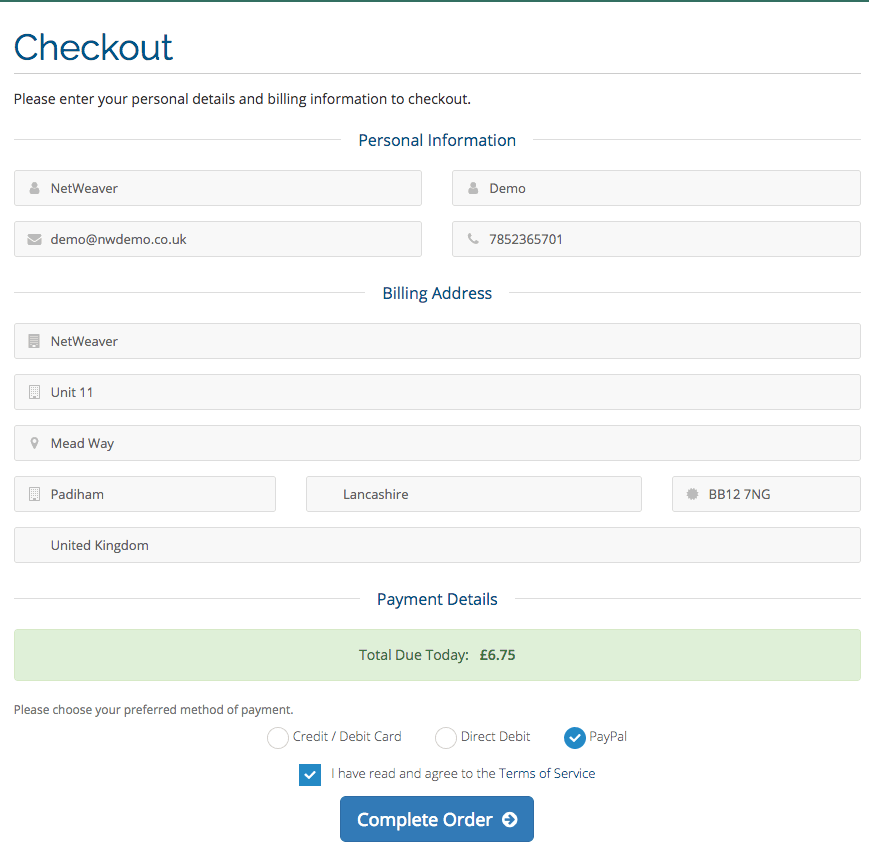Click the Total Due Today £6.75 amount
Viewport: 869px width, 856px height.
[x=497, y=655]
